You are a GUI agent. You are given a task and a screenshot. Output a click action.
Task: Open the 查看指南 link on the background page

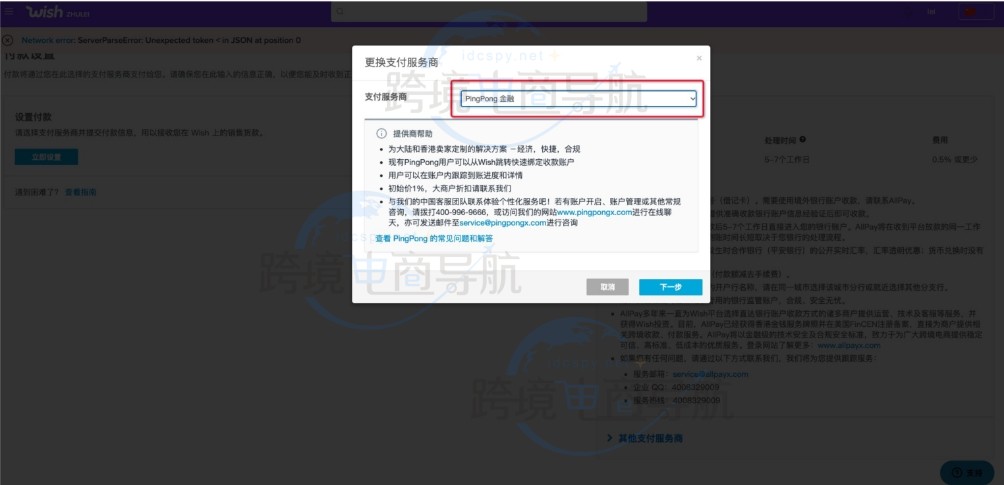point(81,192)
